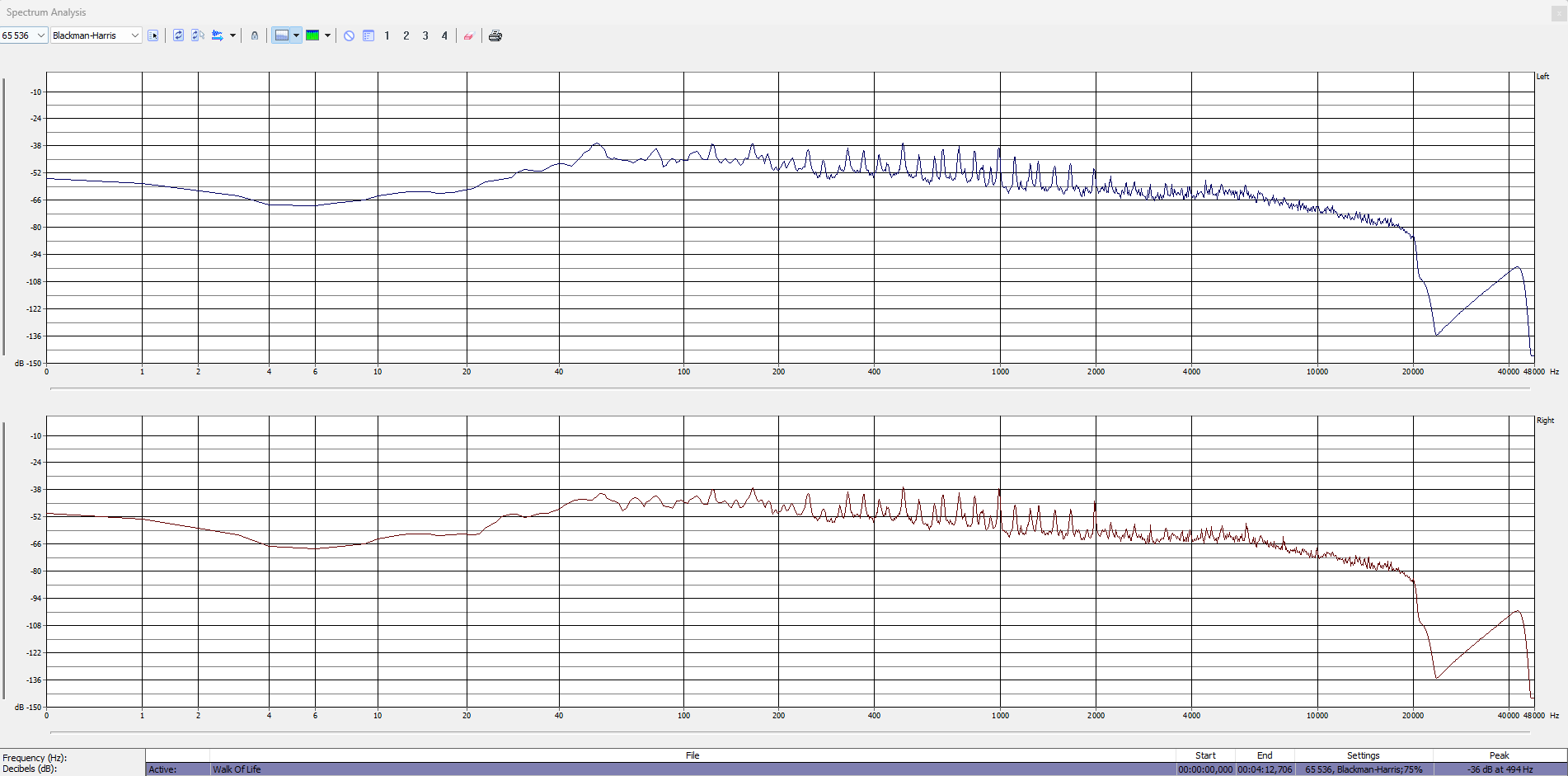1568x776 pixels.
Task: Click the selection cursor icon beside Blackman-Harris
Action: 153,35
